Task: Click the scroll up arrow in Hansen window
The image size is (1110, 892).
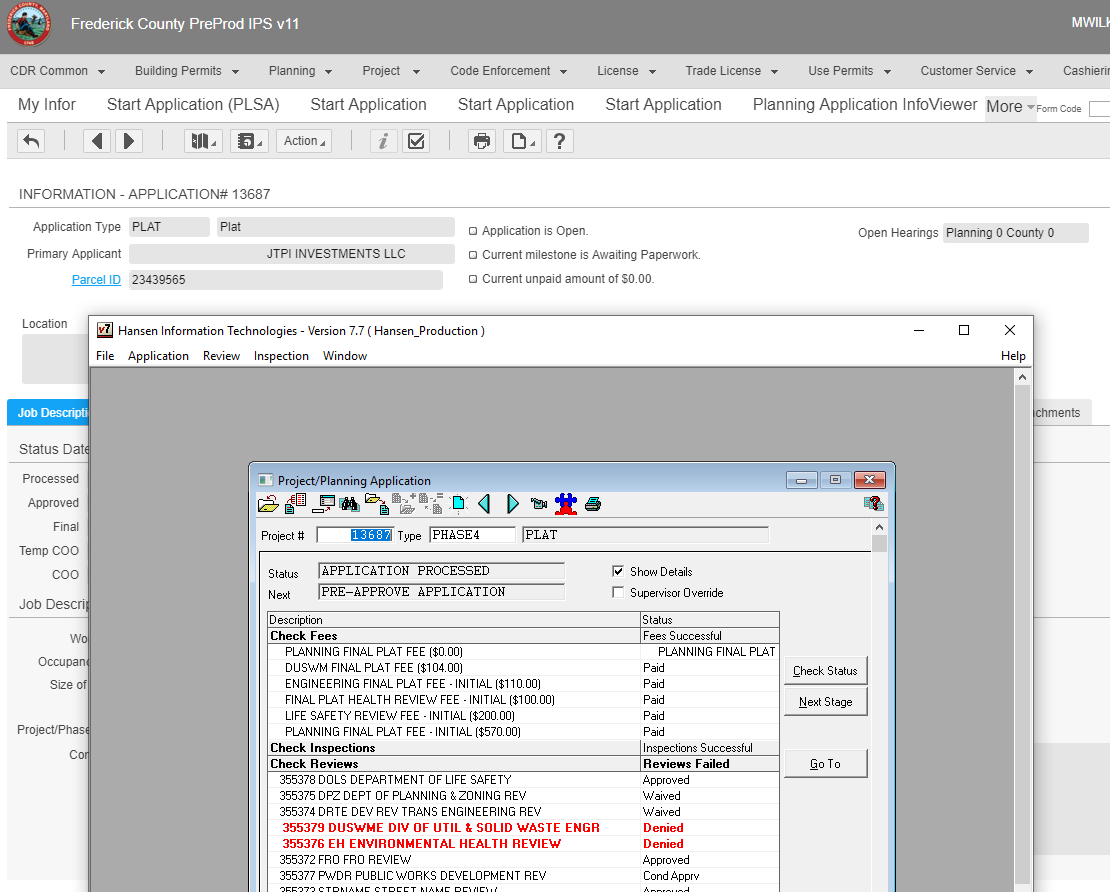Action: [1022, 377]
